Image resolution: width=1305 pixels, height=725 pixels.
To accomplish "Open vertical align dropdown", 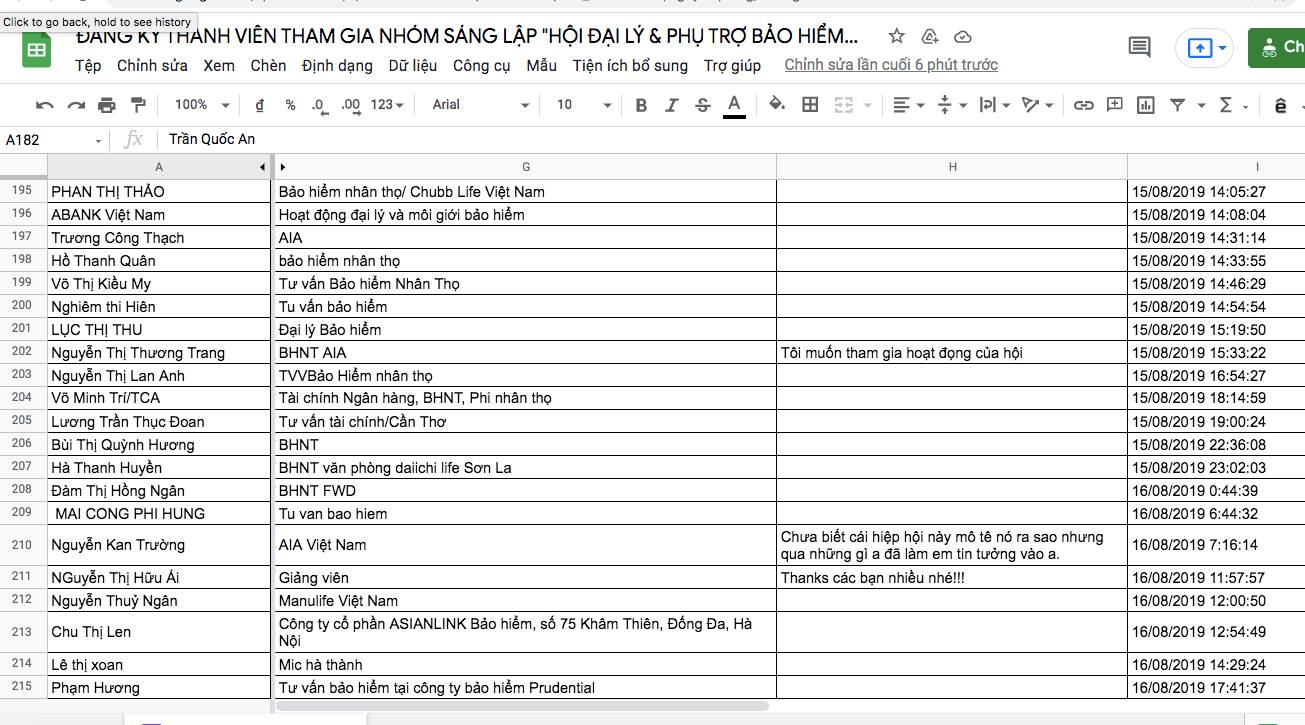I will point(951,105).
